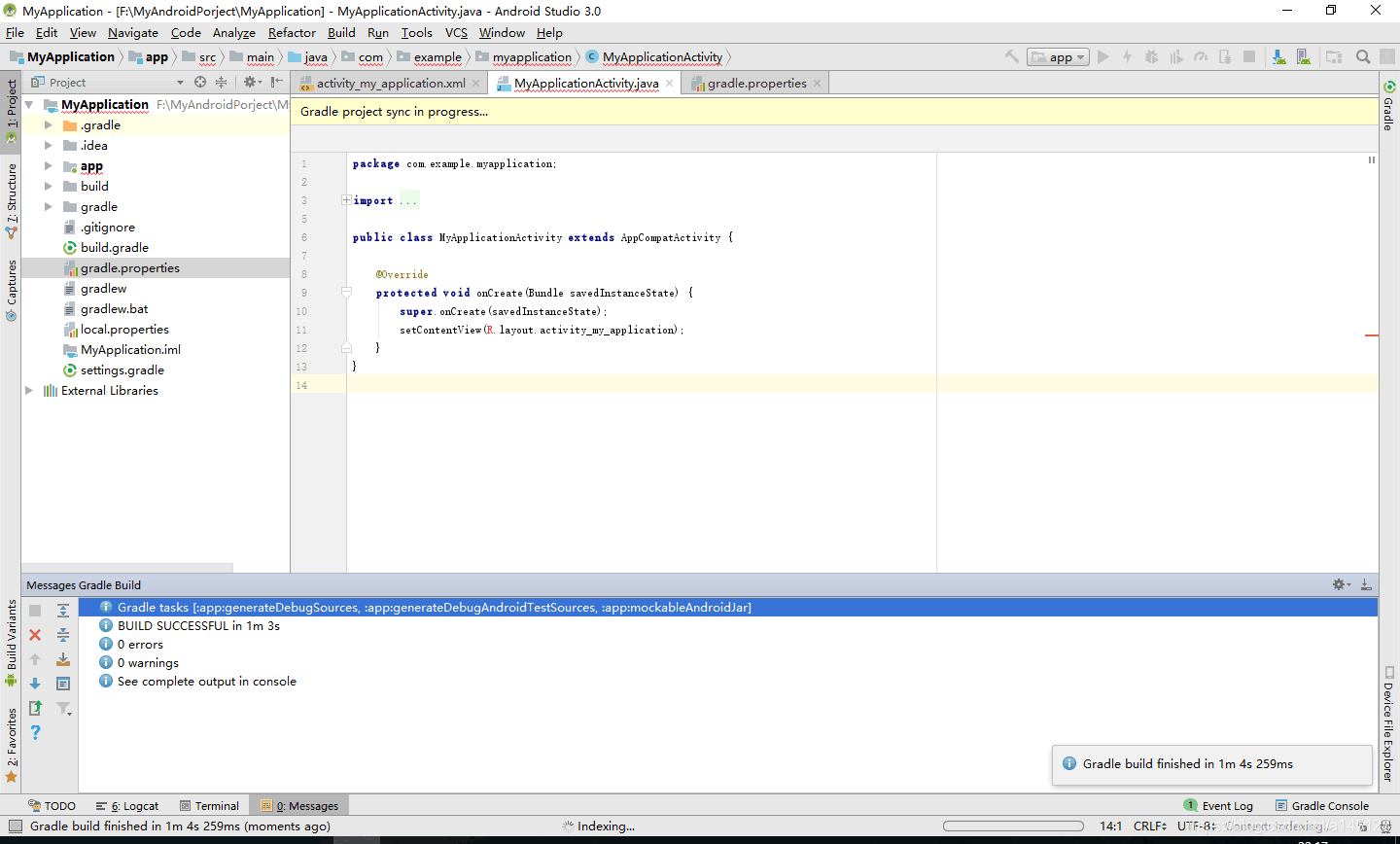
Task: Collapse onCreate method fold marker
Action: (x=346, y=292)
